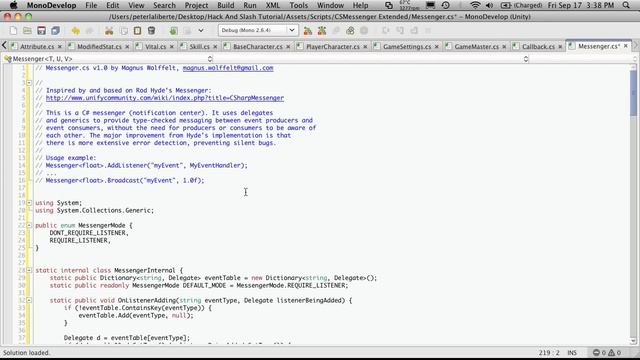640x360 pixels.
Task: Click the Save All toolbar icon
Action: click(x=55, y=31)
